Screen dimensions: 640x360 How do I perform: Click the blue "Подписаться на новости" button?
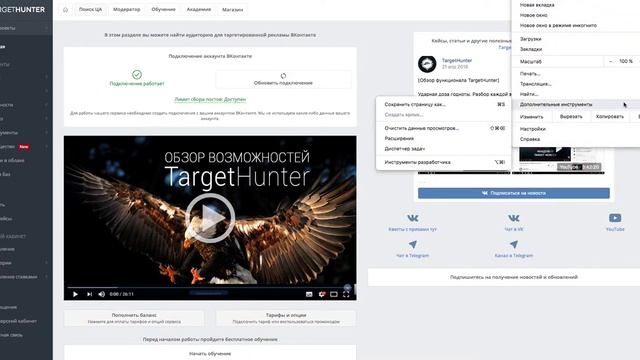[x=513, y=193]
